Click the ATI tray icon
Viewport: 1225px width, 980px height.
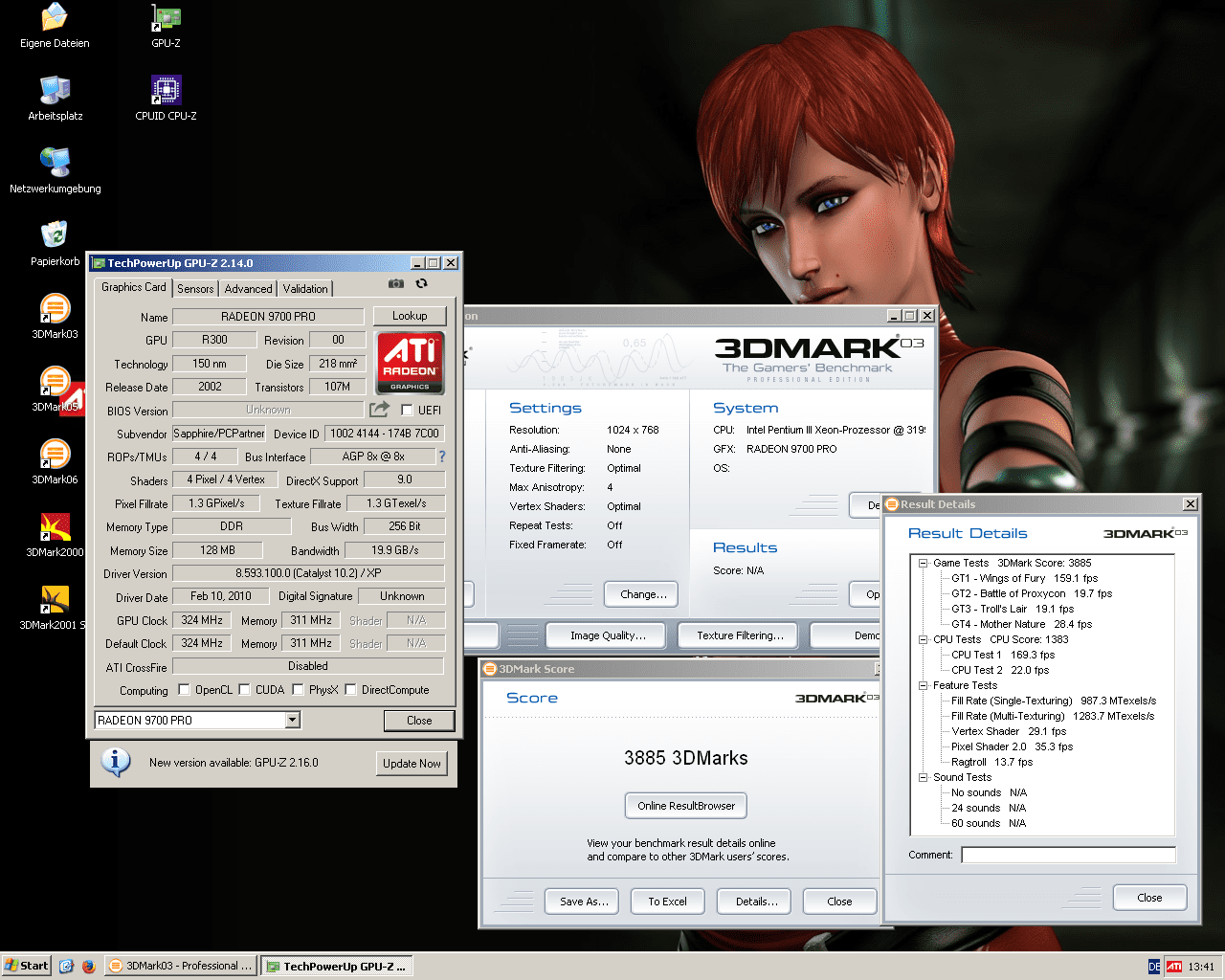(1174, 967)
